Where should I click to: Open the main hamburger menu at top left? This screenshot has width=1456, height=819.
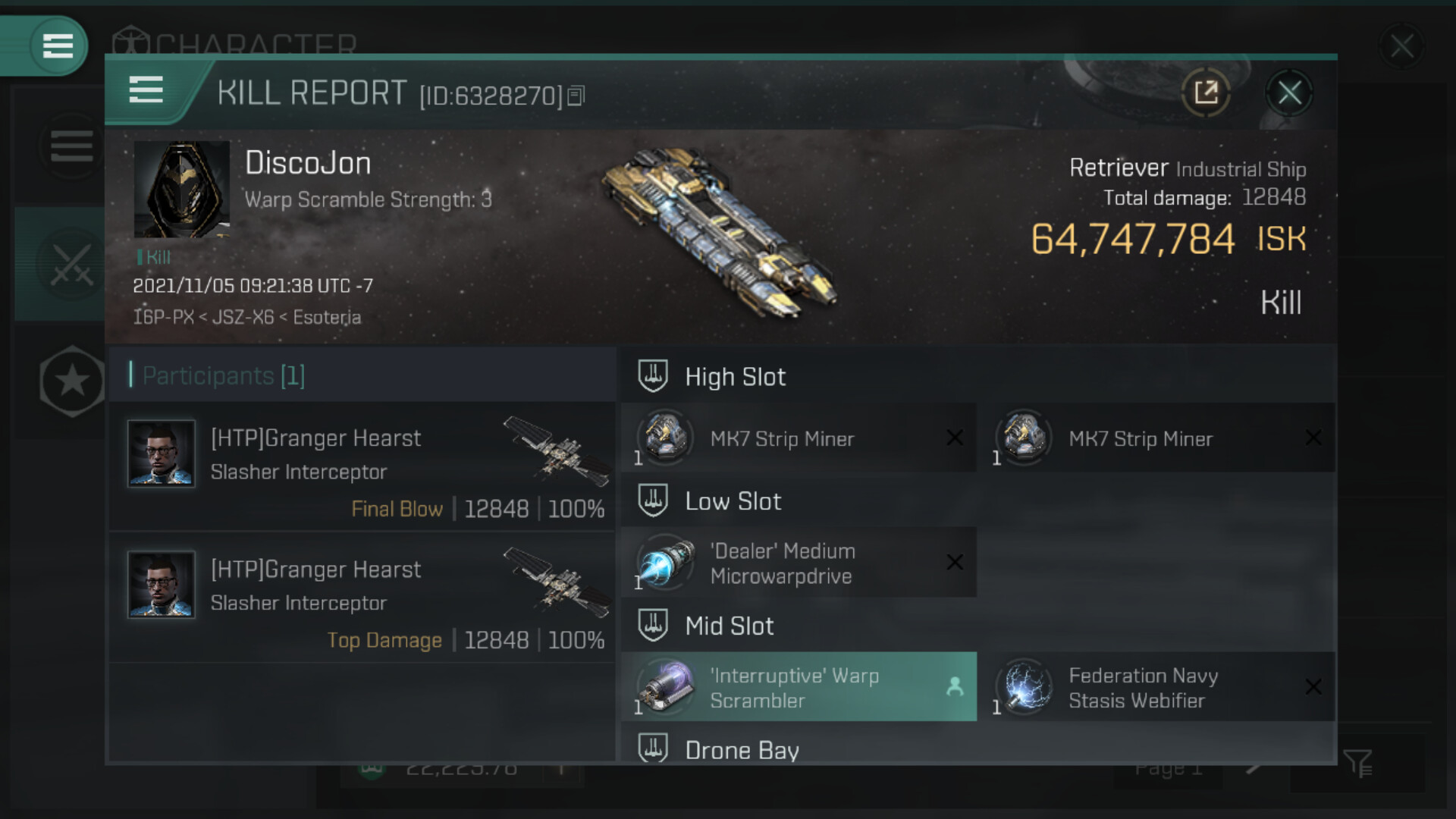pos(58,45)
